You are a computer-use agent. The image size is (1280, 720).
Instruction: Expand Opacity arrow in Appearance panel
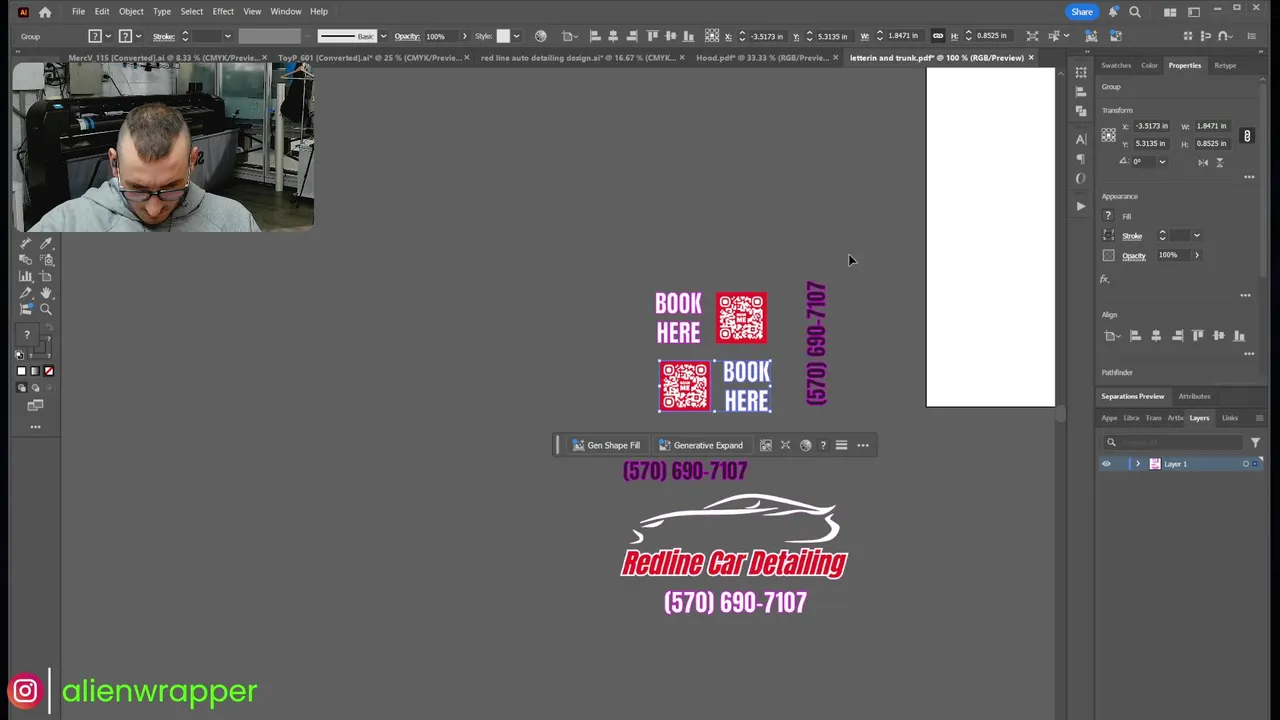pyautogui.click(x=1197, y=255)
